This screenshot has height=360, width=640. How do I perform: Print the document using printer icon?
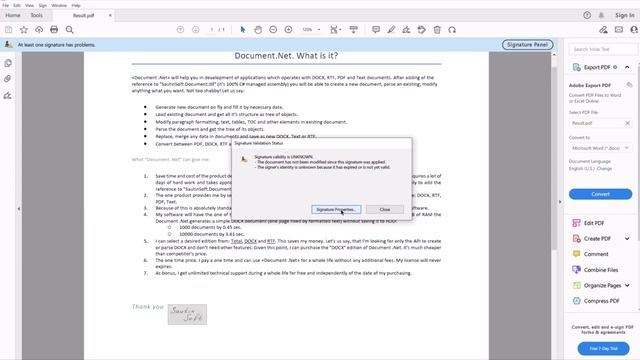pos(54,30)
